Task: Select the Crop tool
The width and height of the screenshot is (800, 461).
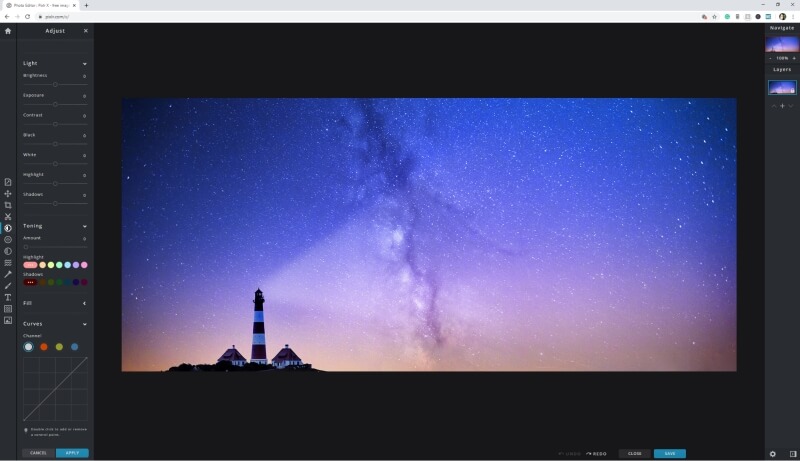Action: tap(8, 205)
